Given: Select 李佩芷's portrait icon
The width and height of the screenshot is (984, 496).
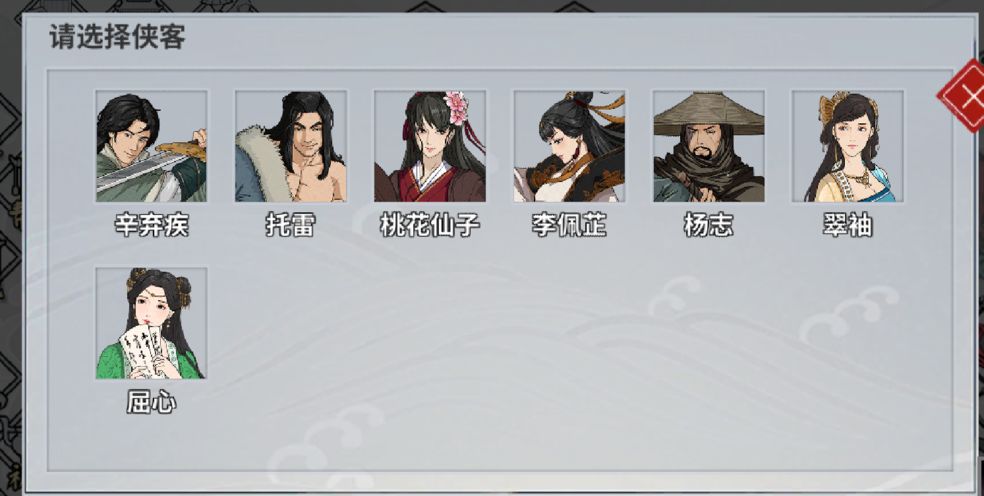Looking at the screenshot, I should pyautogui.click(x=569, y=146).
